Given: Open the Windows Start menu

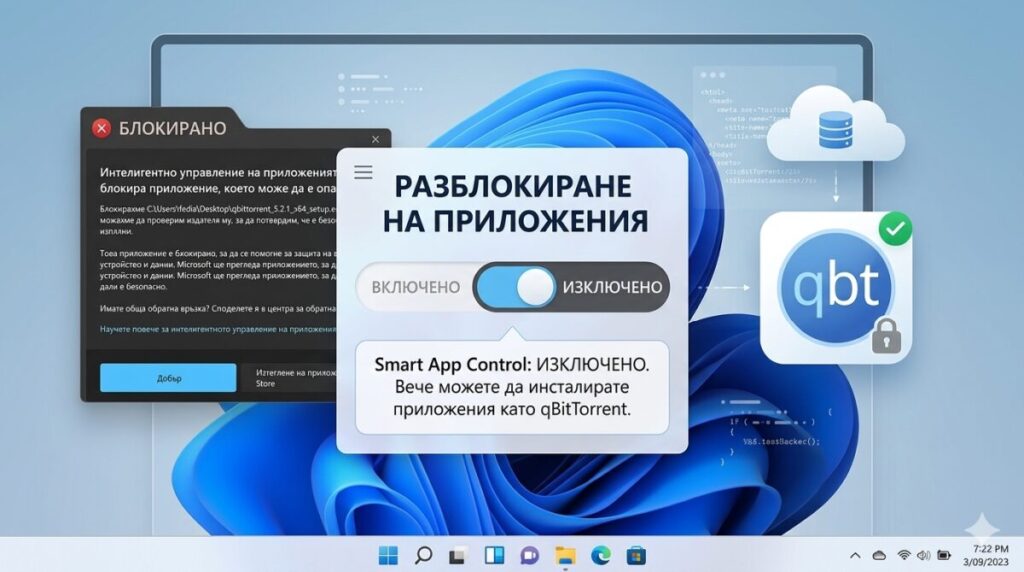Looking at the screenshot, I should (x=388, y=555).
